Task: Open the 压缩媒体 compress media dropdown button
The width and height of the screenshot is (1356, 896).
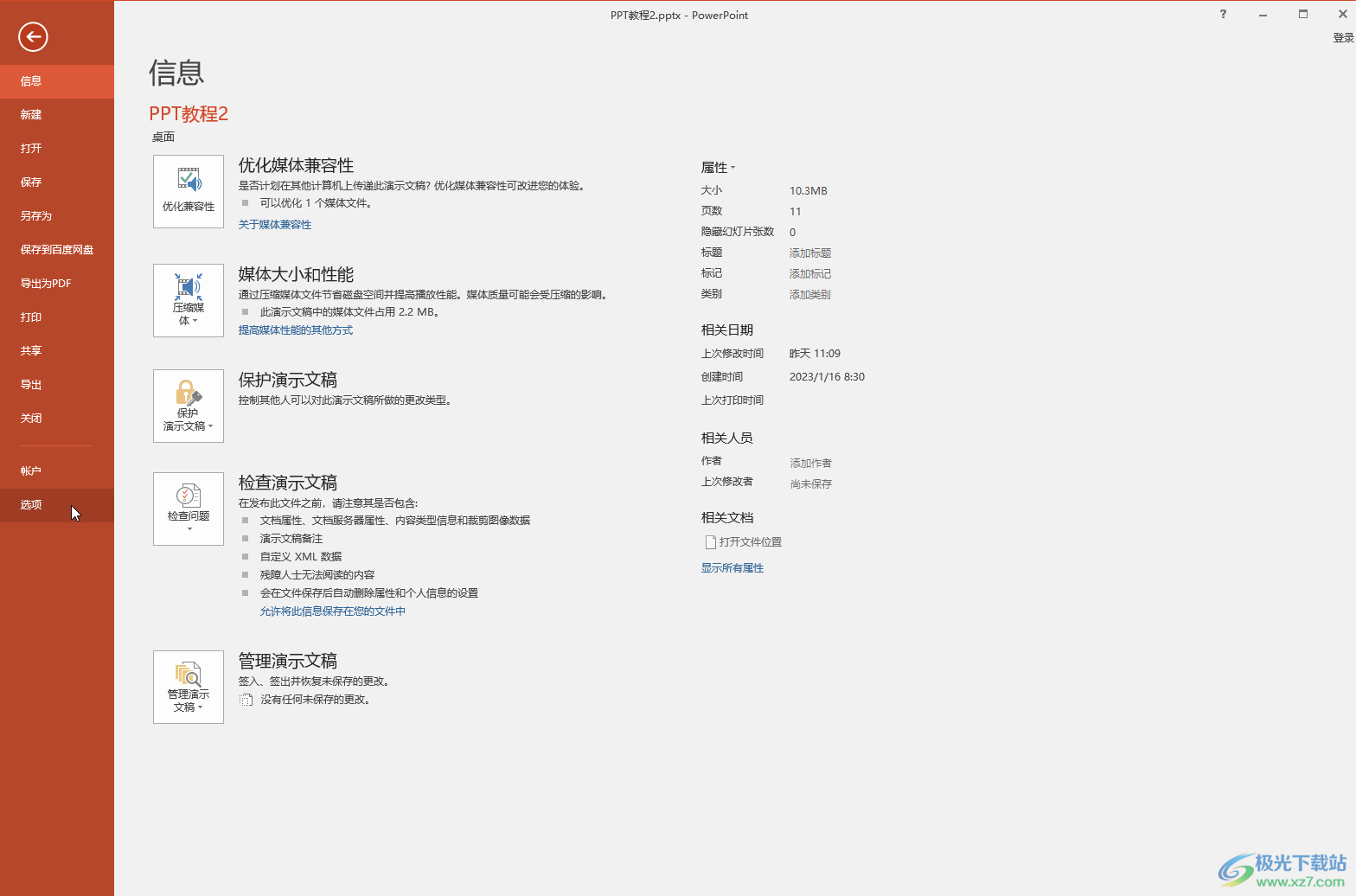Action: pyautogui.click(x=189, y=300)
